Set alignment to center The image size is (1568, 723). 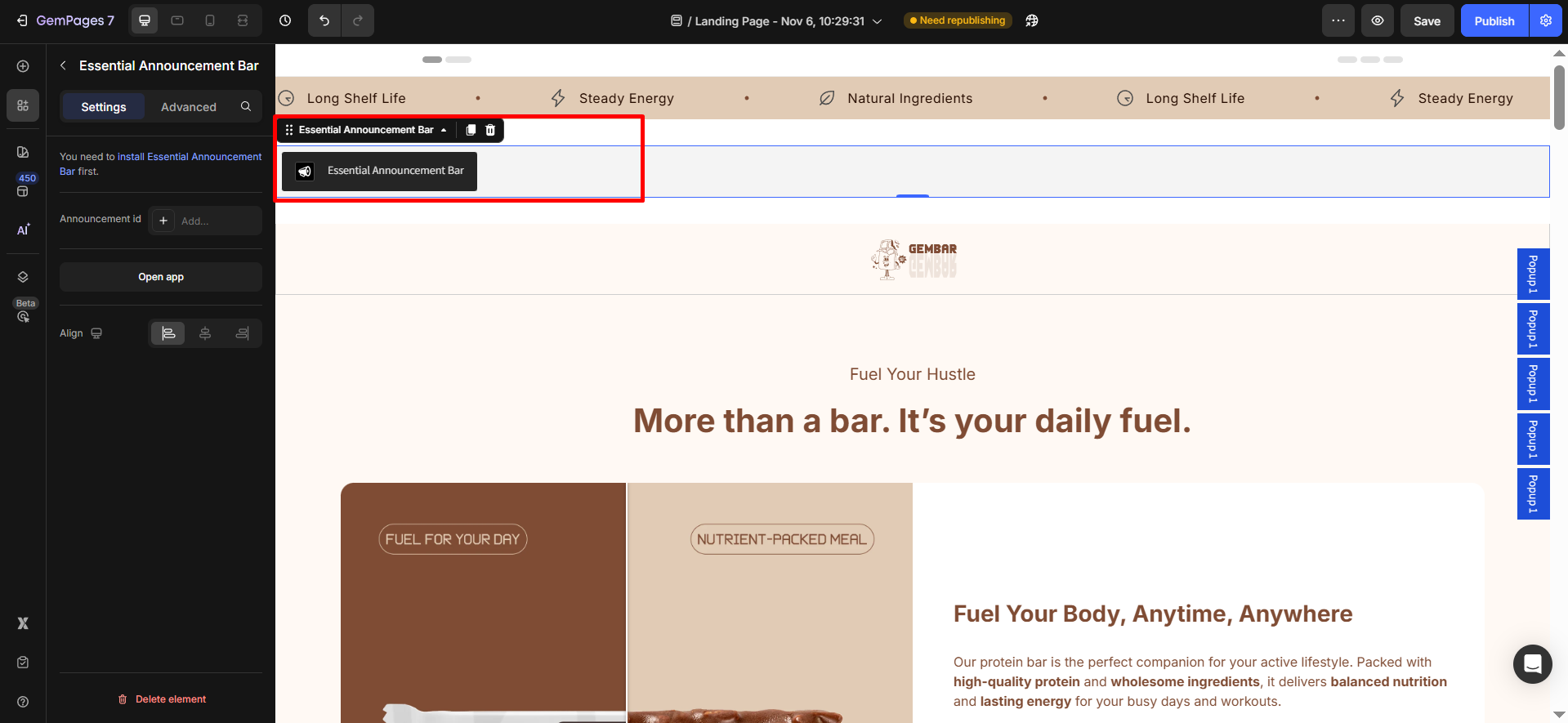point(205,333)
